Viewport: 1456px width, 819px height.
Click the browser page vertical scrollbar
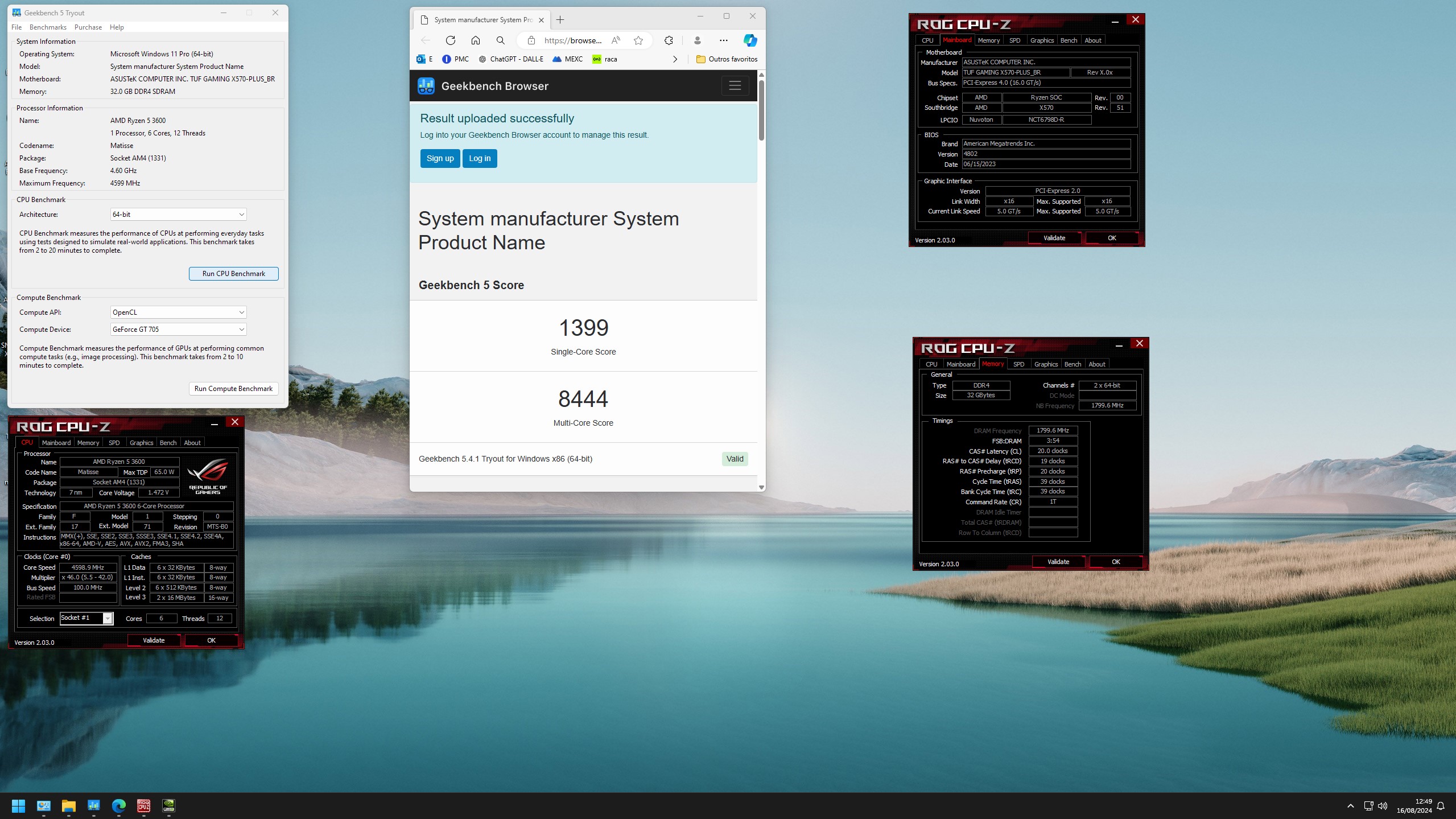pyautogui.click(x=761, y=110)
